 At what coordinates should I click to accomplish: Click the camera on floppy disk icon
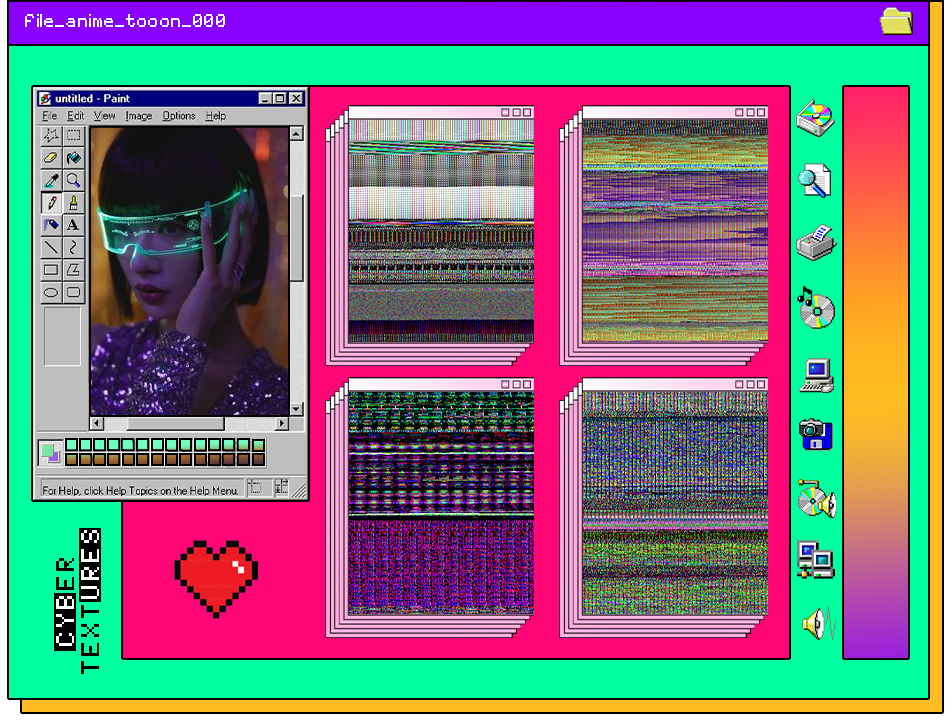(815, 435)
